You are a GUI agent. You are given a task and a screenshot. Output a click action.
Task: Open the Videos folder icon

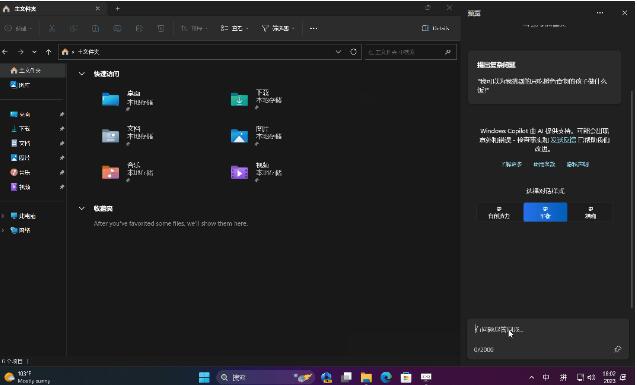click(239, 172)
